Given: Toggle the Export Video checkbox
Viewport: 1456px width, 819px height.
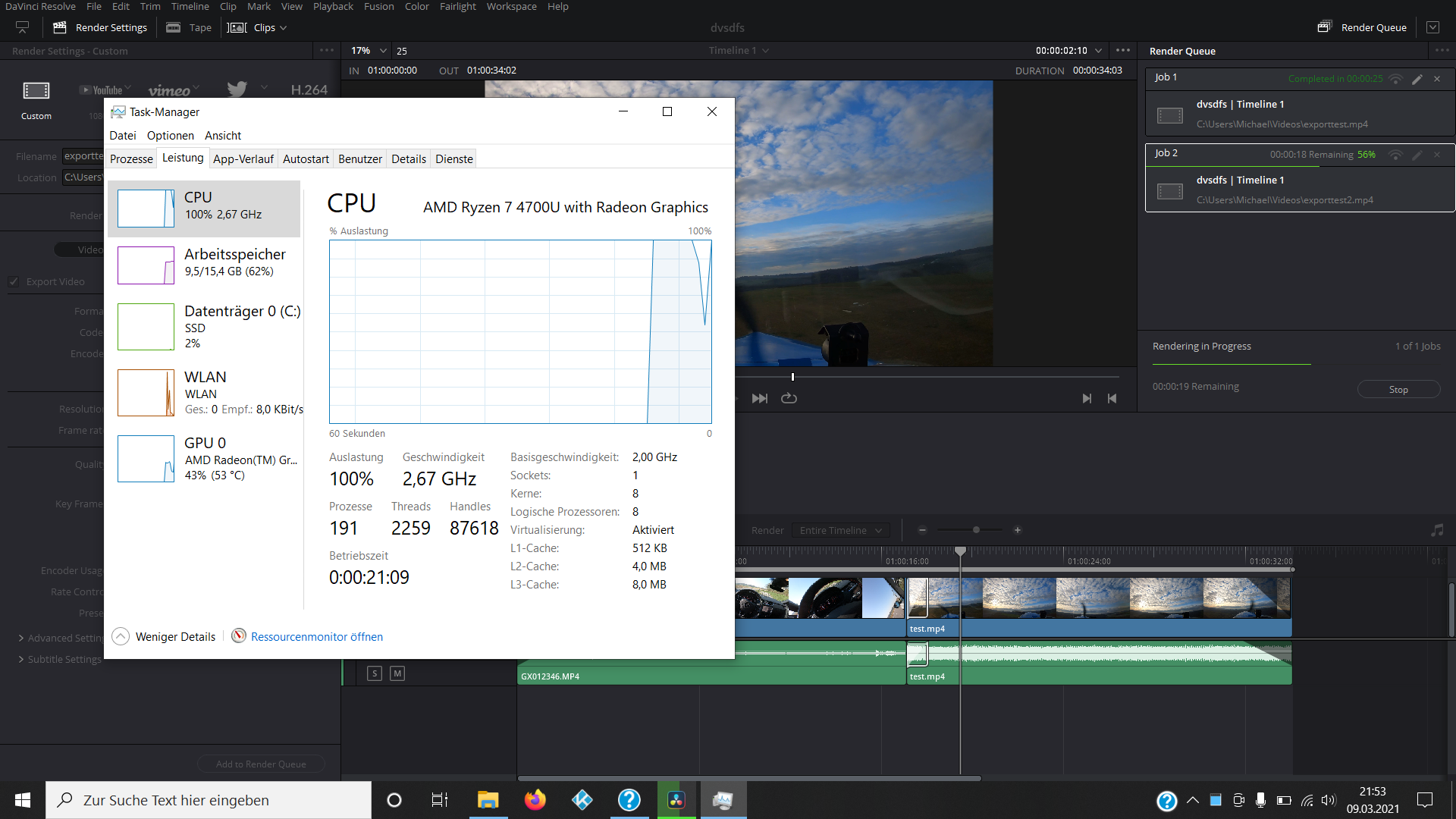Looking at the screenshot, I should (14, 281).
